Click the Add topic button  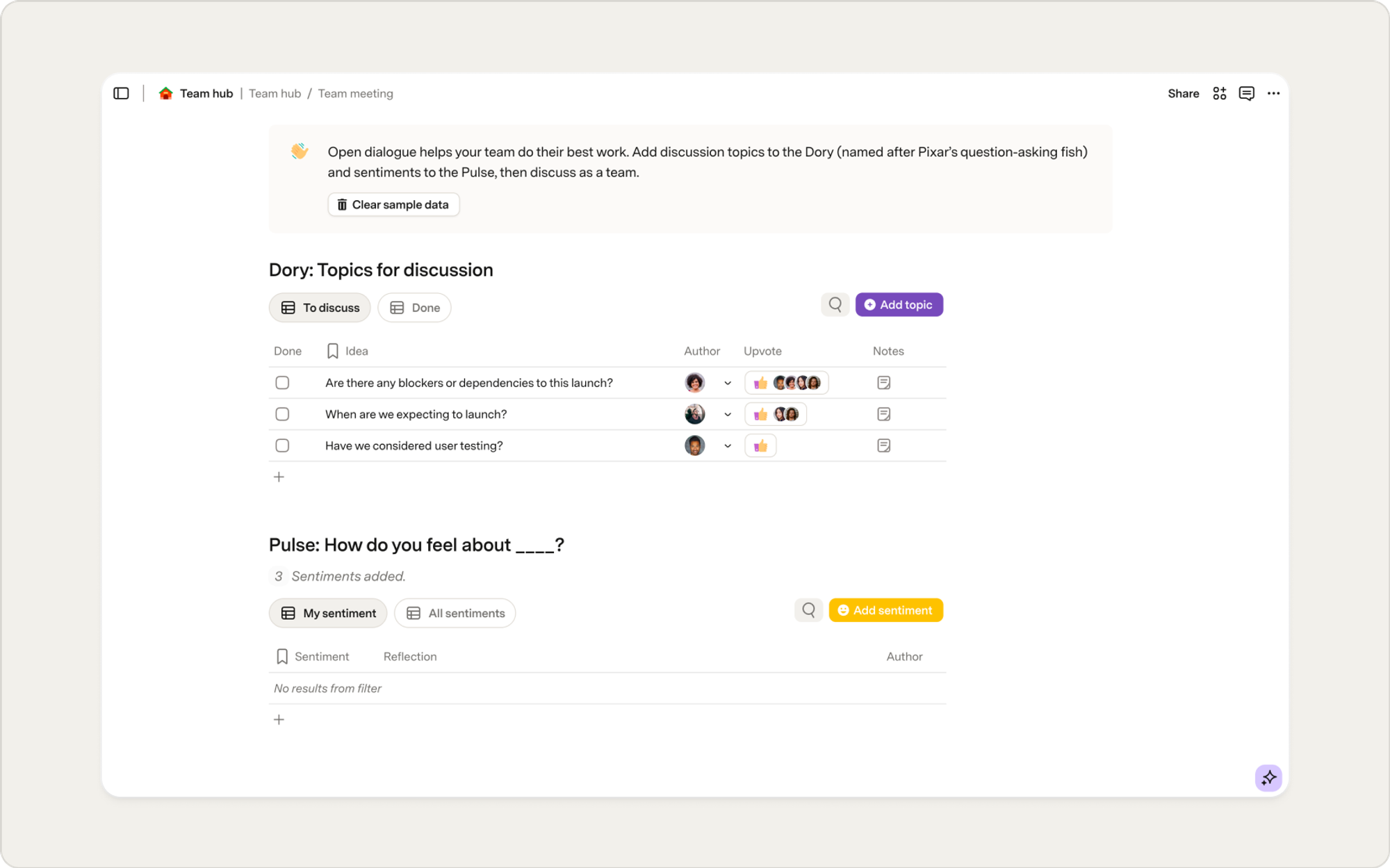click(899, 304)
